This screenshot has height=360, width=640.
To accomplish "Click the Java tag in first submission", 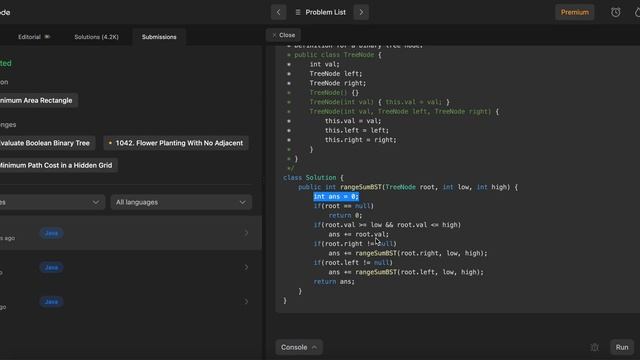I will tap(51, 233).
